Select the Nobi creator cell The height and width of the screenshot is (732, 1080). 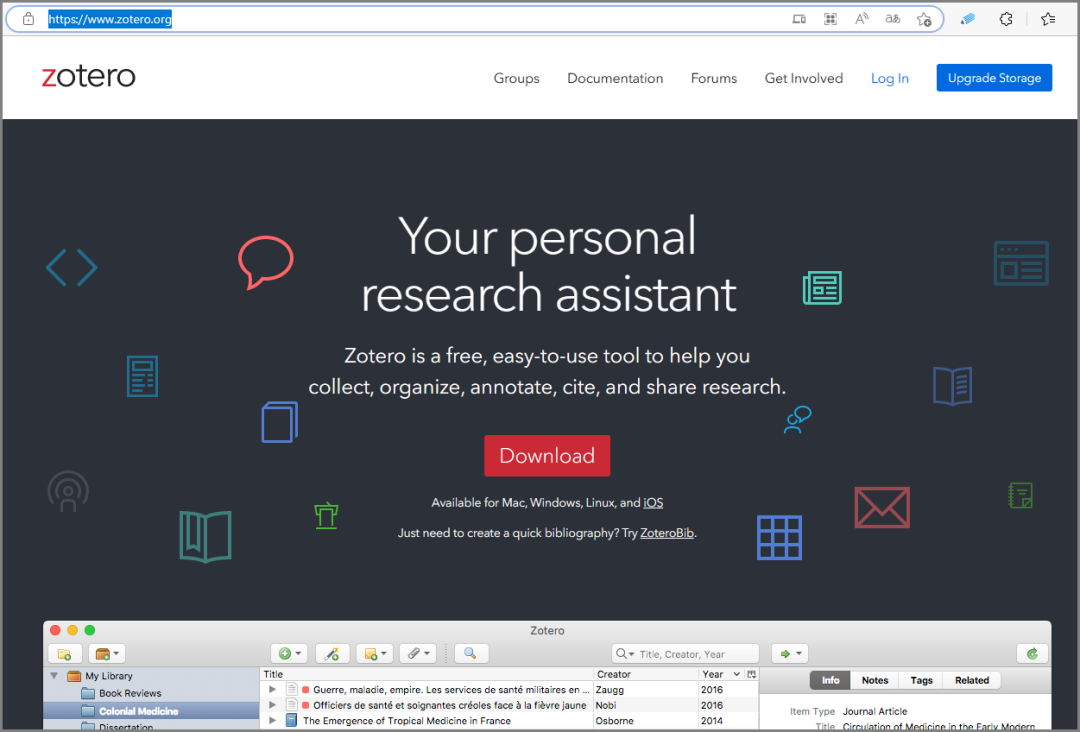pos(605,705)
